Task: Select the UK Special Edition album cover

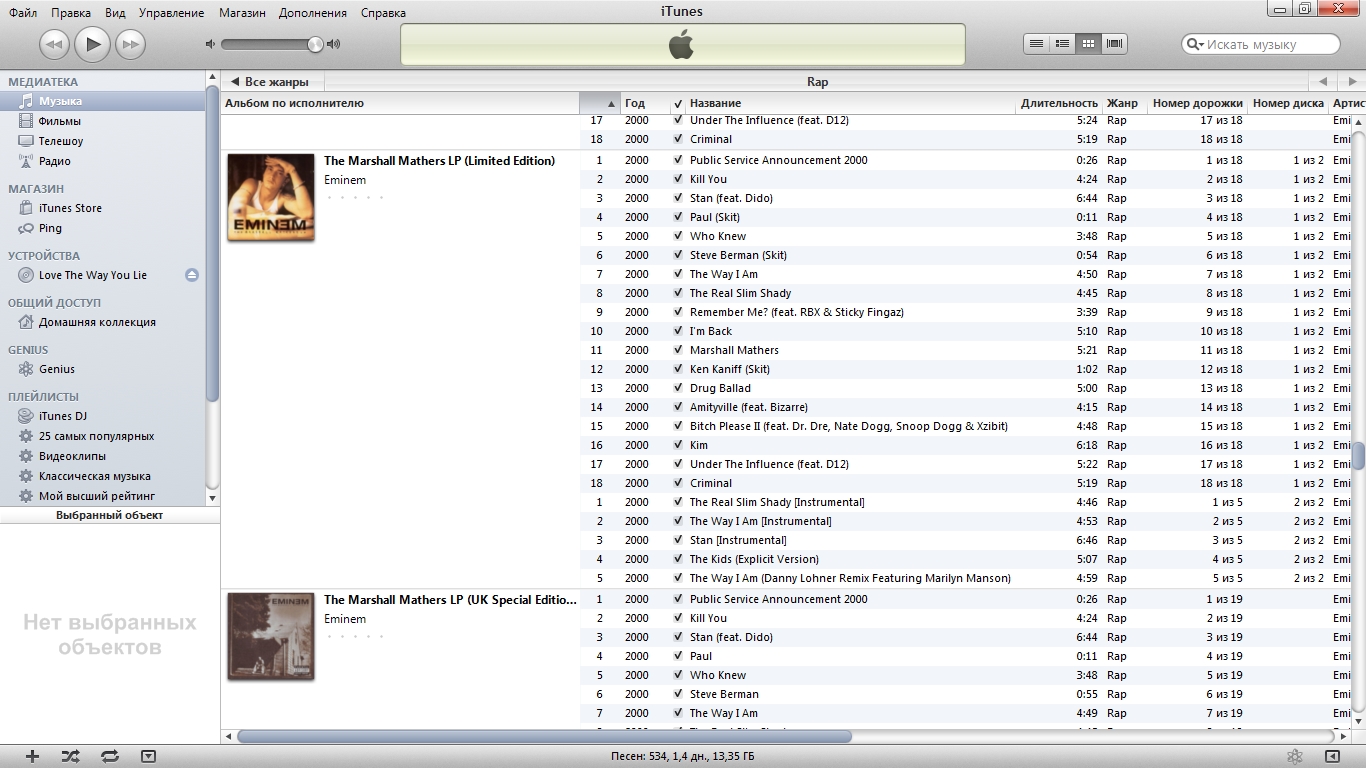Action: pos(271,636)
